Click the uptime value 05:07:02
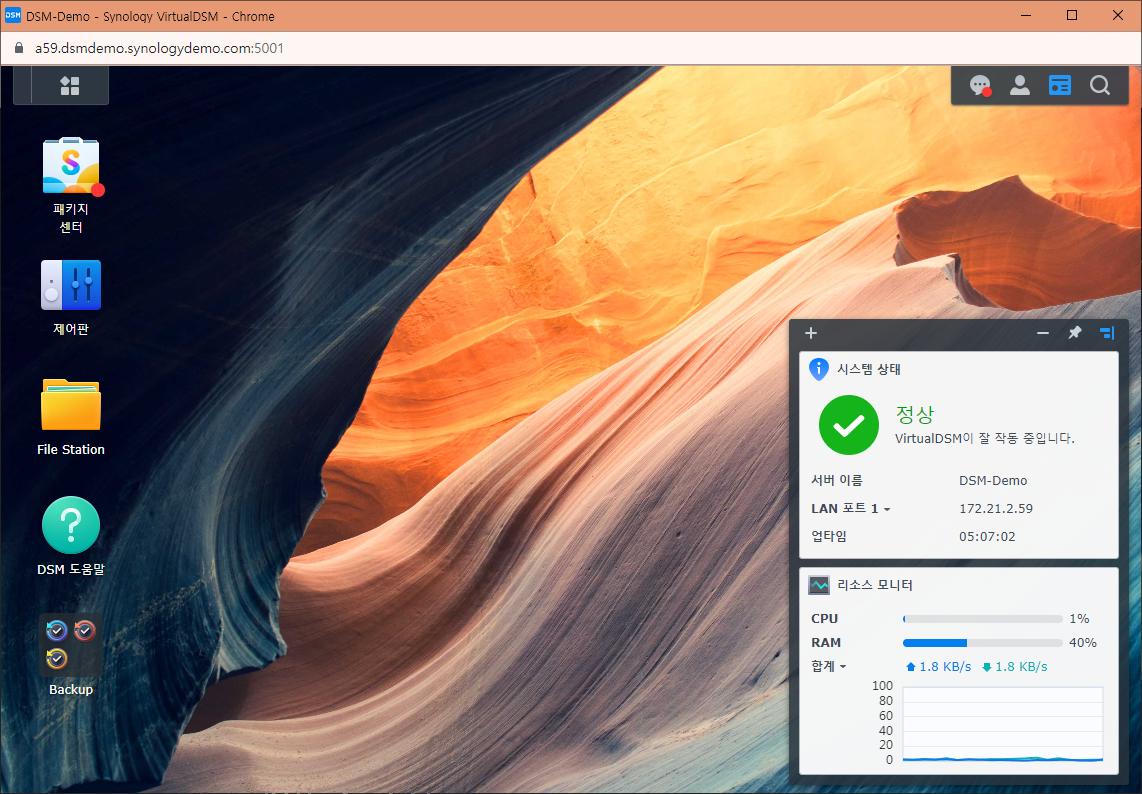The width and height of the screenshot is (1142, 794). [987, 536]
